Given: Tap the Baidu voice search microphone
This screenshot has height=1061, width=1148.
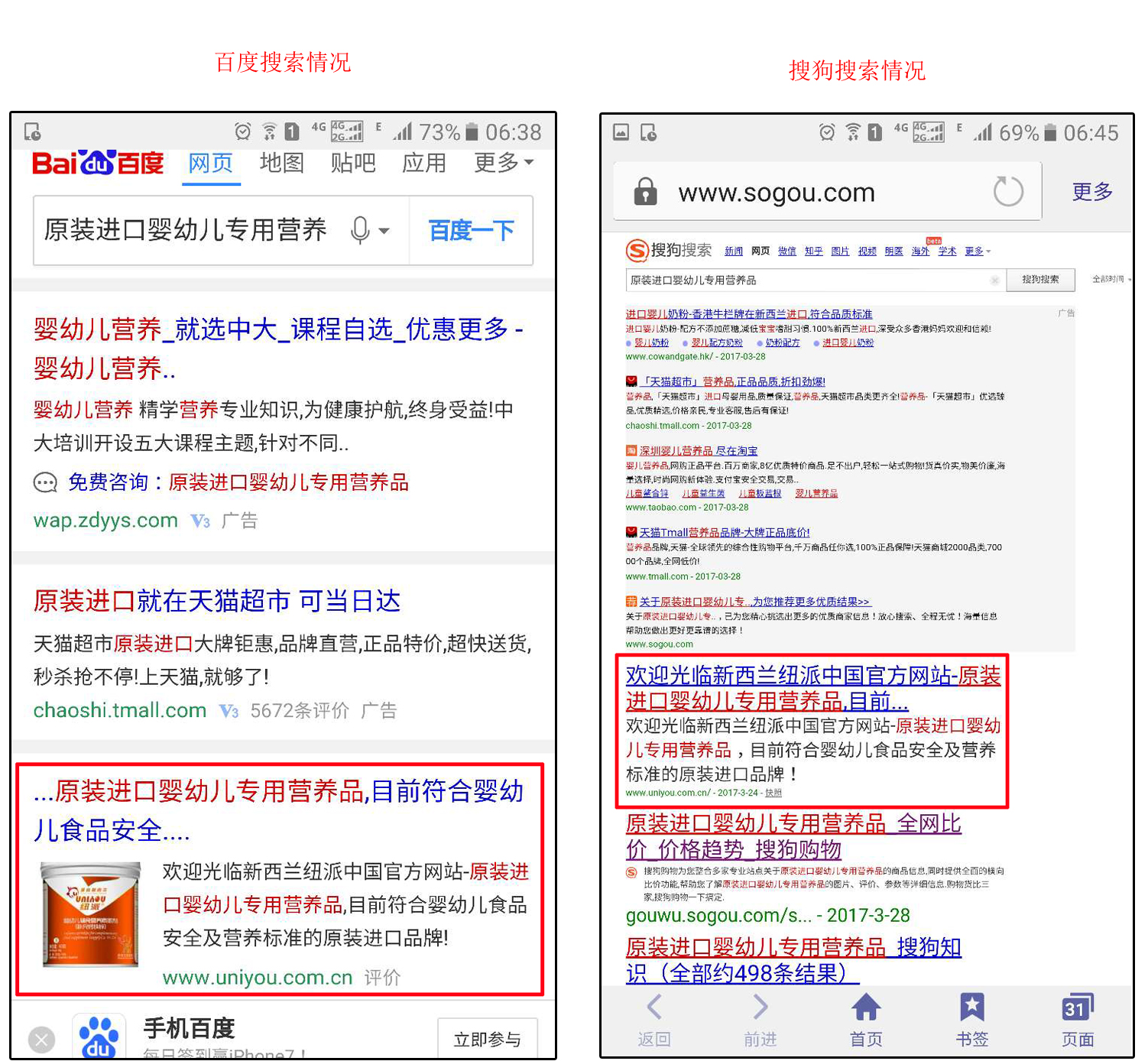Looking at the screenshot, I should tap(360, 230).
